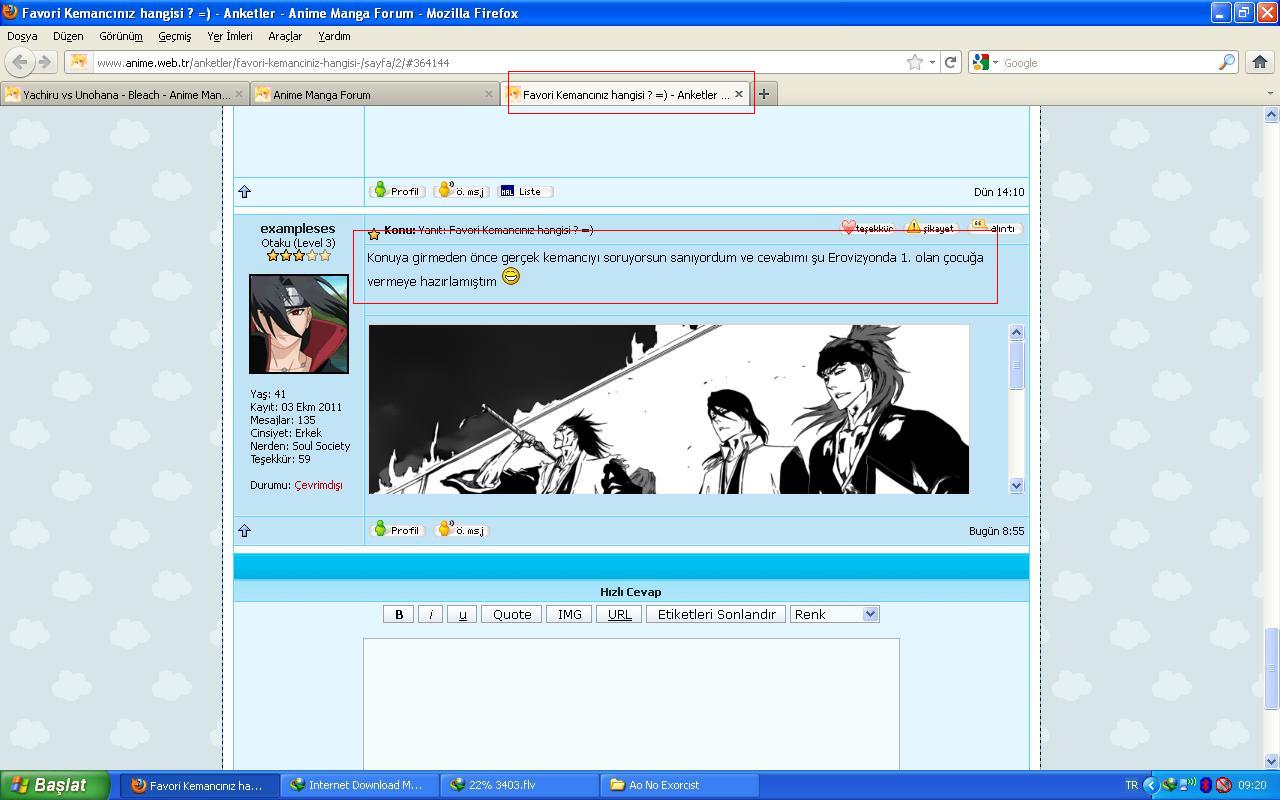Screen dimensions: 1280x800
Task: Click the Google search input field
Action: 1108,62
